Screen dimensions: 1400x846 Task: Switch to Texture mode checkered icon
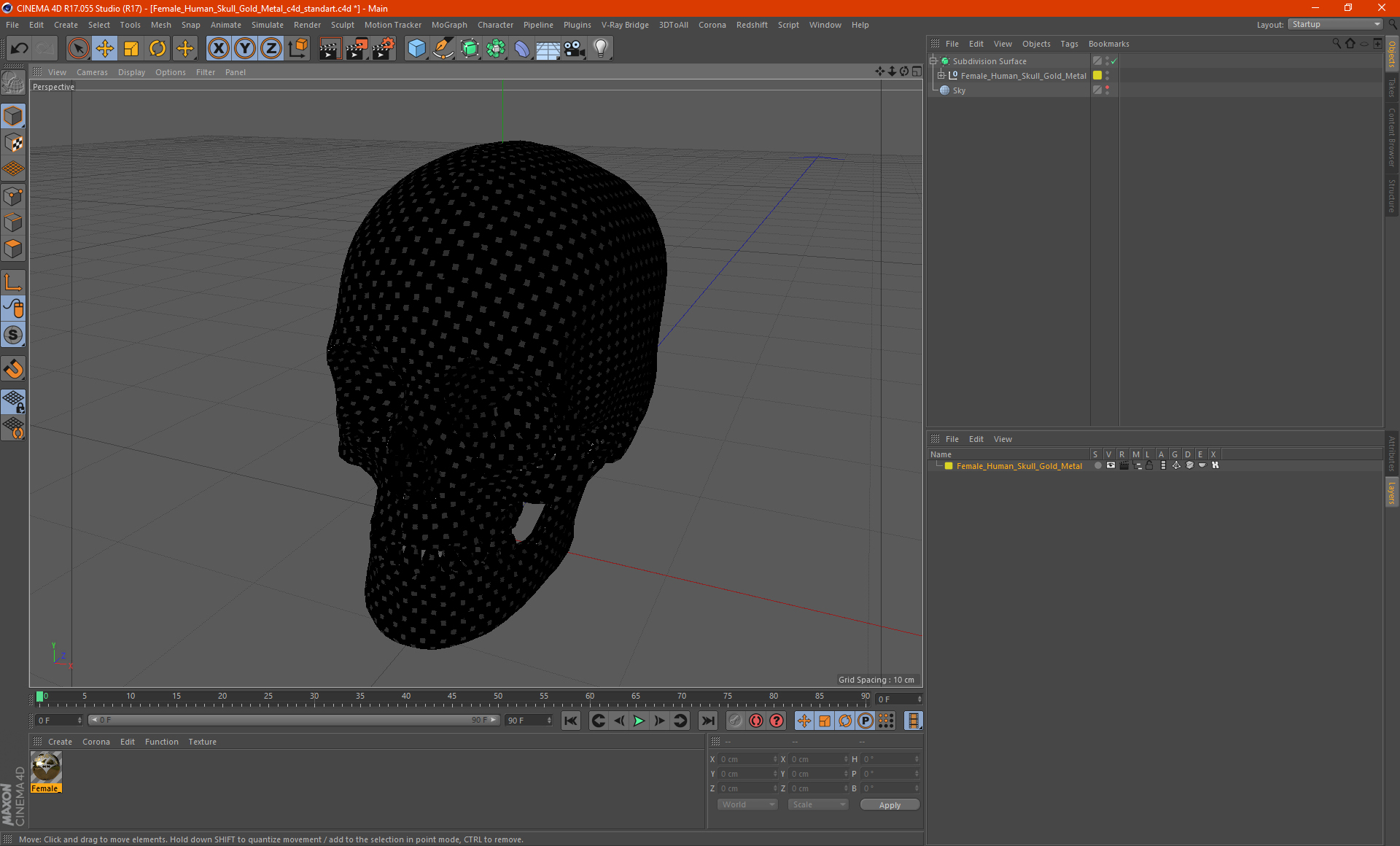[13, 143]
